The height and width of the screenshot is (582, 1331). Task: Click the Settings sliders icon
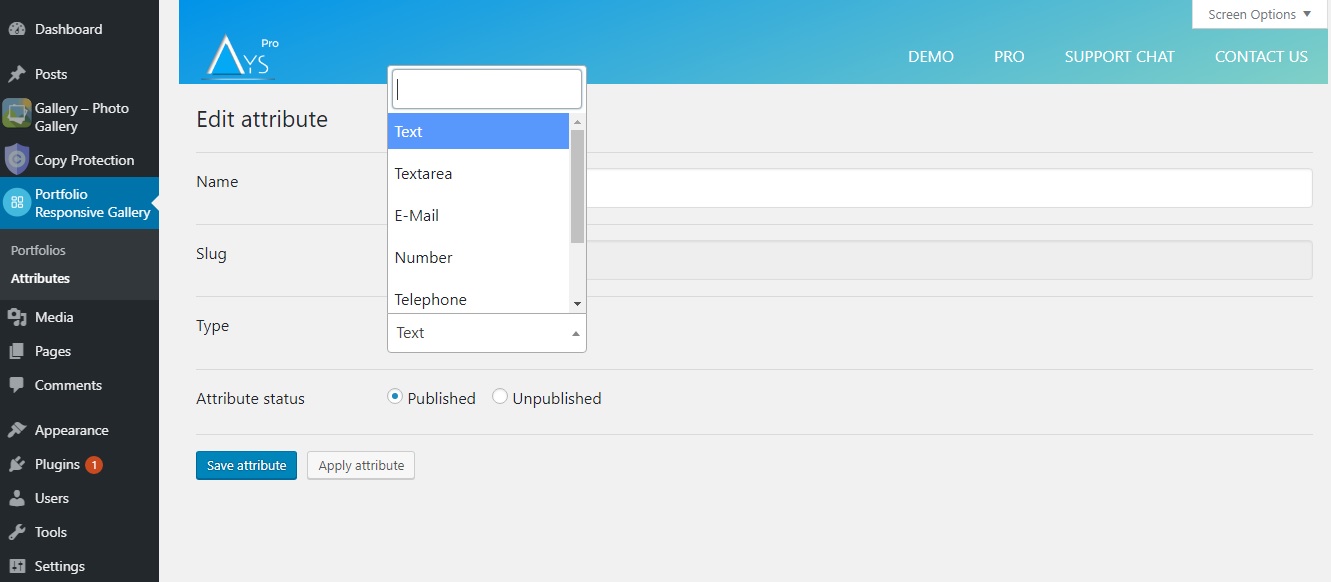[x=16, y=566]
